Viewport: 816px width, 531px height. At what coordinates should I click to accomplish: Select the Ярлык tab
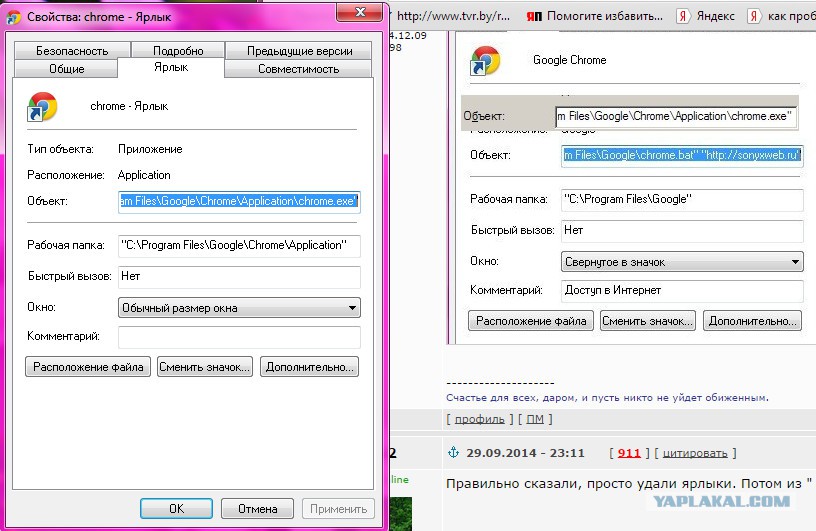pyautogui.click(x=171, y=67)
